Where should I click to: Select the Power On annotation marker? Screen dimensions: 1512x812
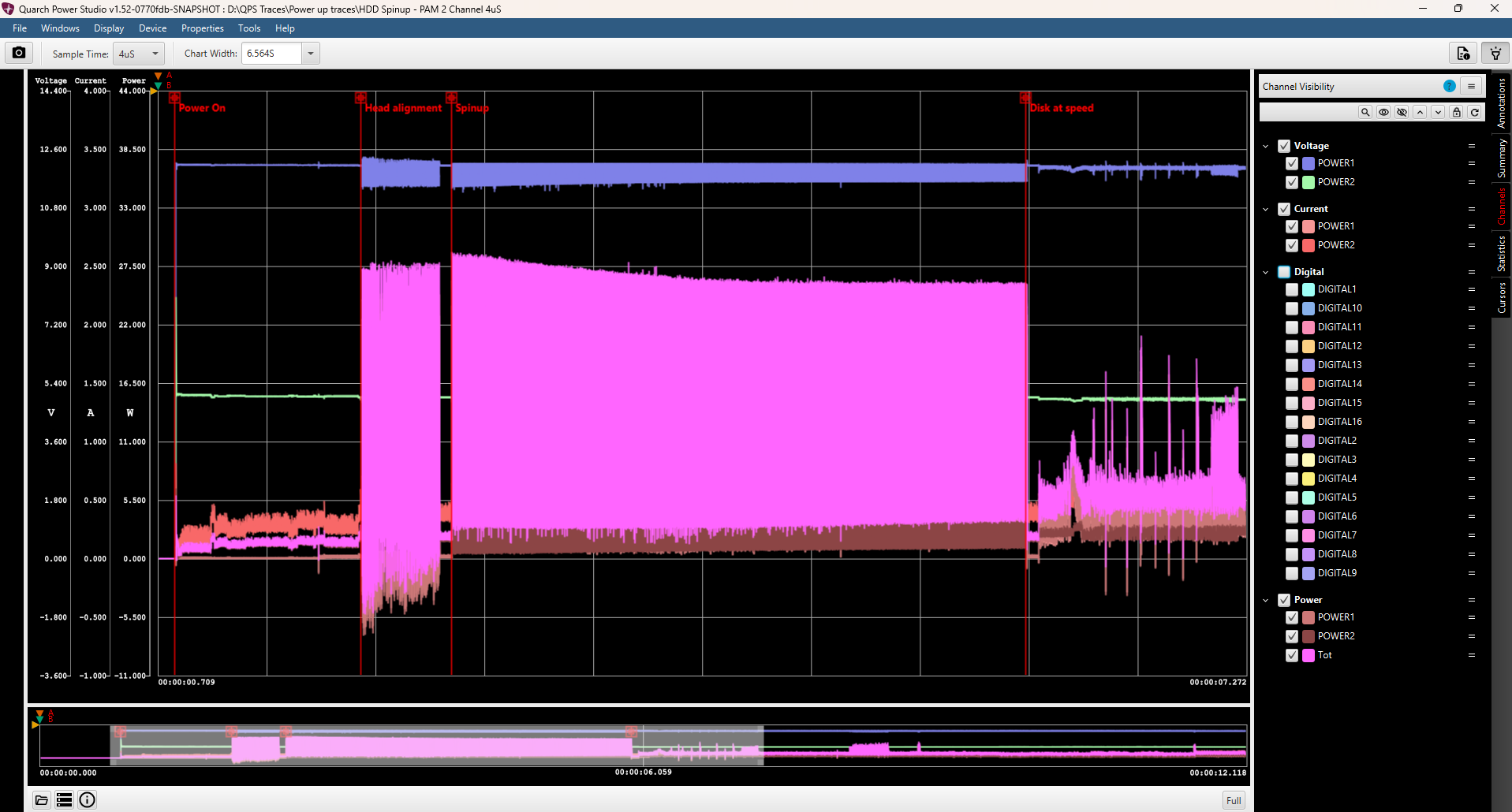click(174, 98)
